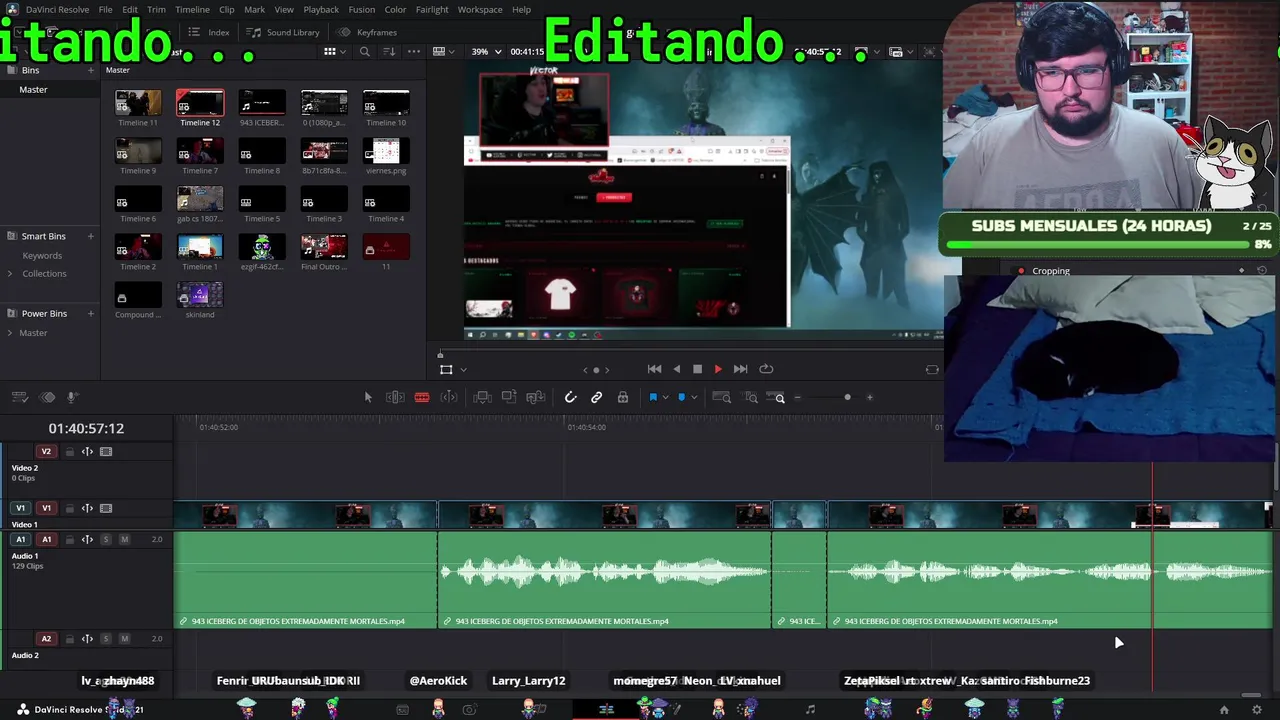The width and height of the screenshot is (1280, 720).
Task: Open the marker color dropdown arrow
Action: coord(694,398)
